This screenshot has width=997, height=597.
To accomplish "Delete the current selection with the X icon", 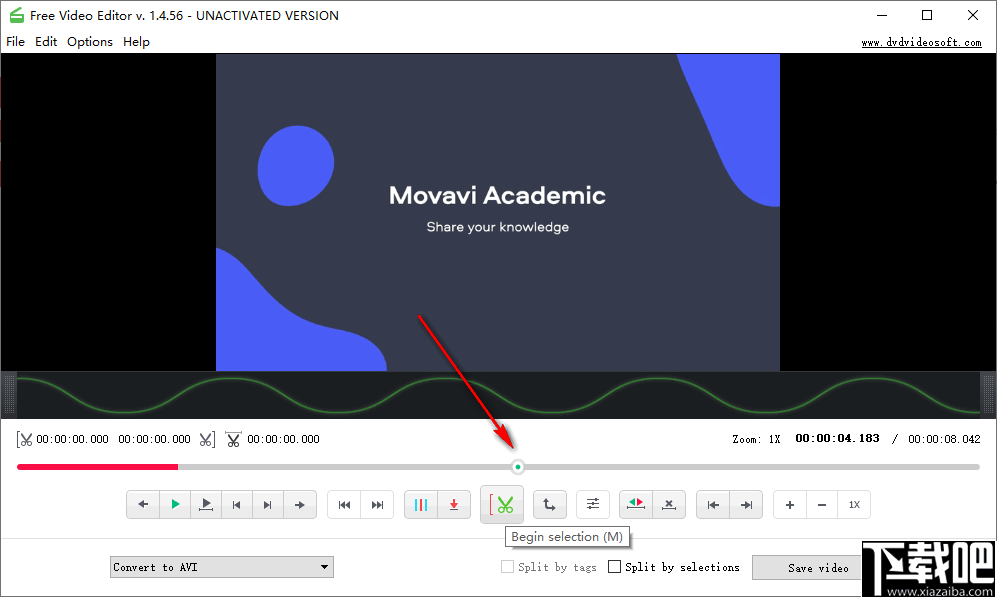I will (668, 504).
